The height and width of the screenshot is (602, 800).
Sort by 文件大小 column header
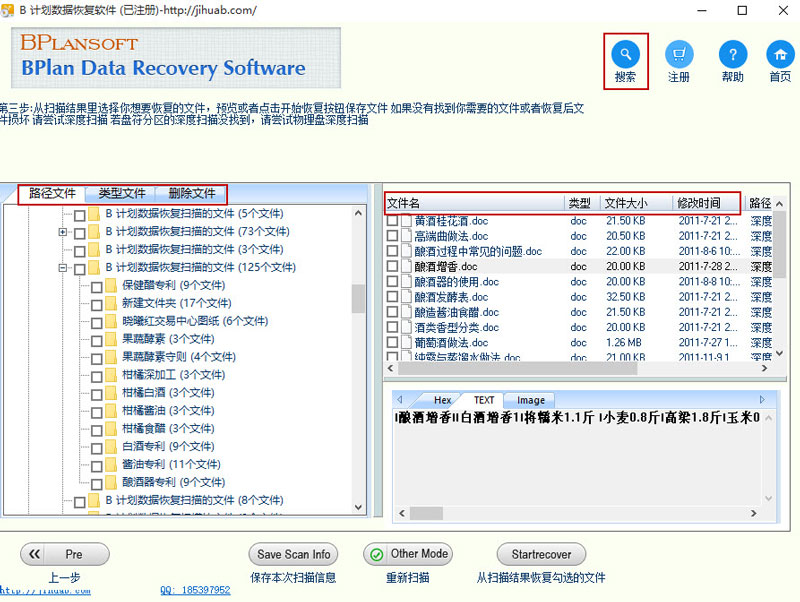pyautogui.click(x=627, y=203)
